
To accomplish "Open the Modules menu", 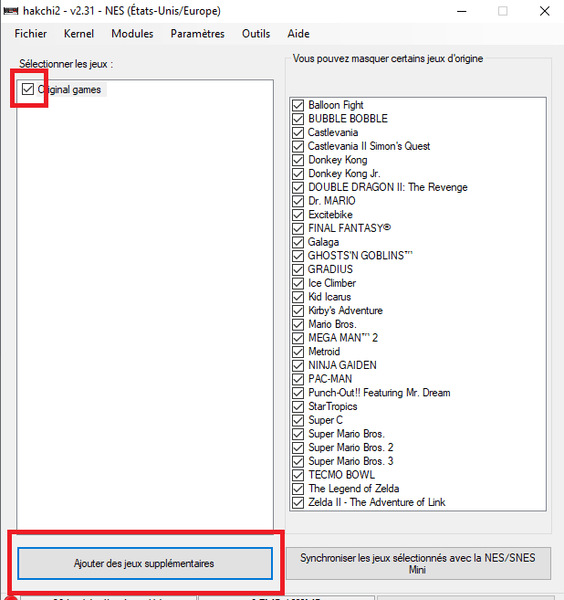I will 132,34.
